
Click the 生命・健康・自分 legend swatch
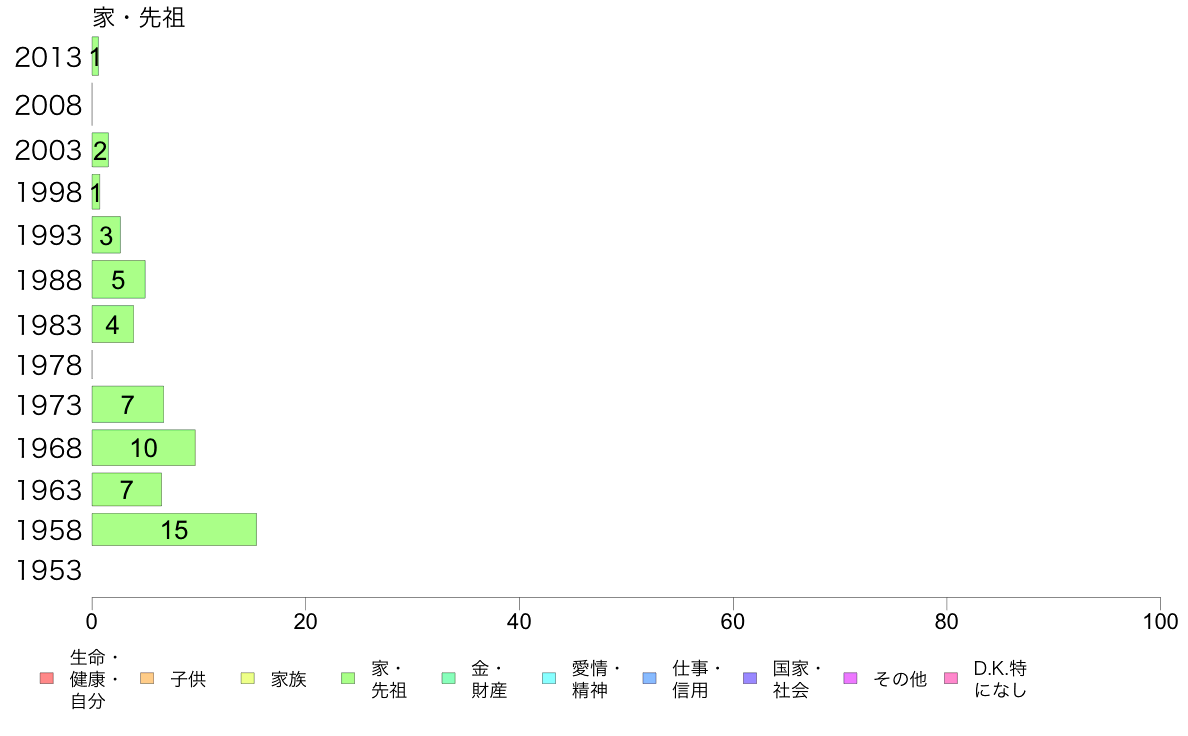coord(47,678)
